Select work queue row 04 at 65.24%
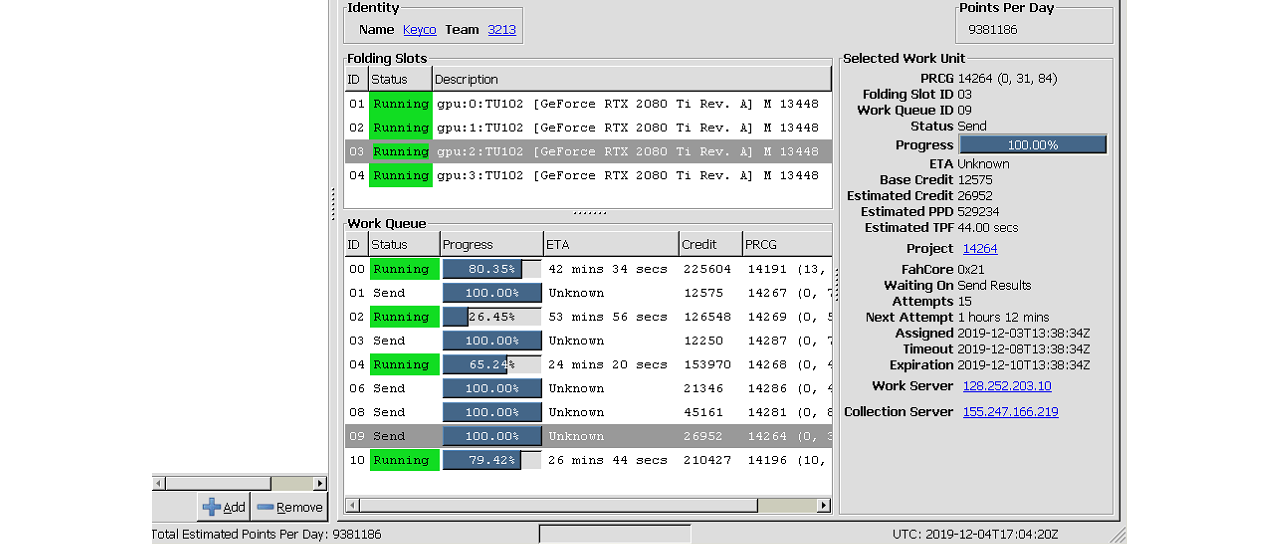The height and width of the screenshot is (544, 1280). (588, 365)
